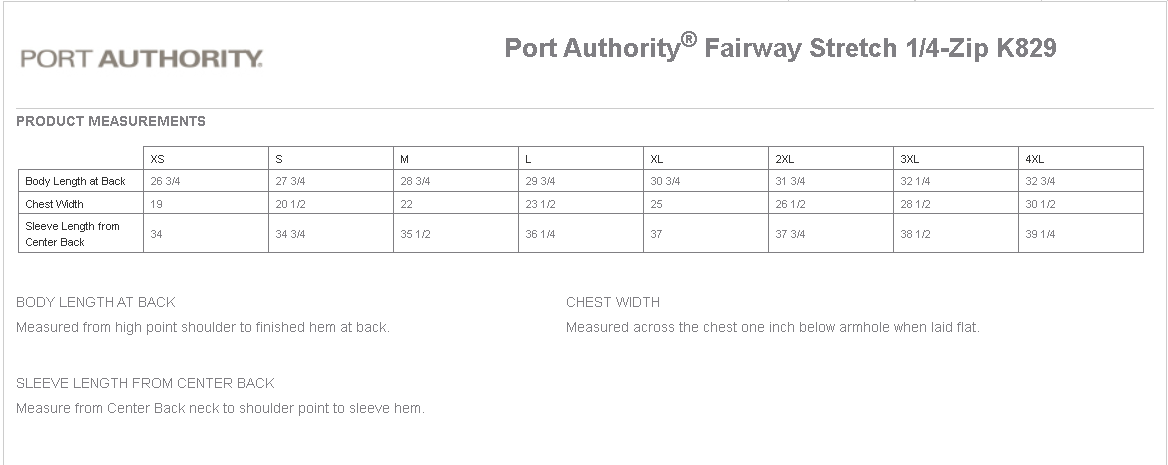The height and width of the screenshot is (465, 1168).
Task: Click the Sleeve Length from Center Back description heading
Action: (x=145, y=383)
